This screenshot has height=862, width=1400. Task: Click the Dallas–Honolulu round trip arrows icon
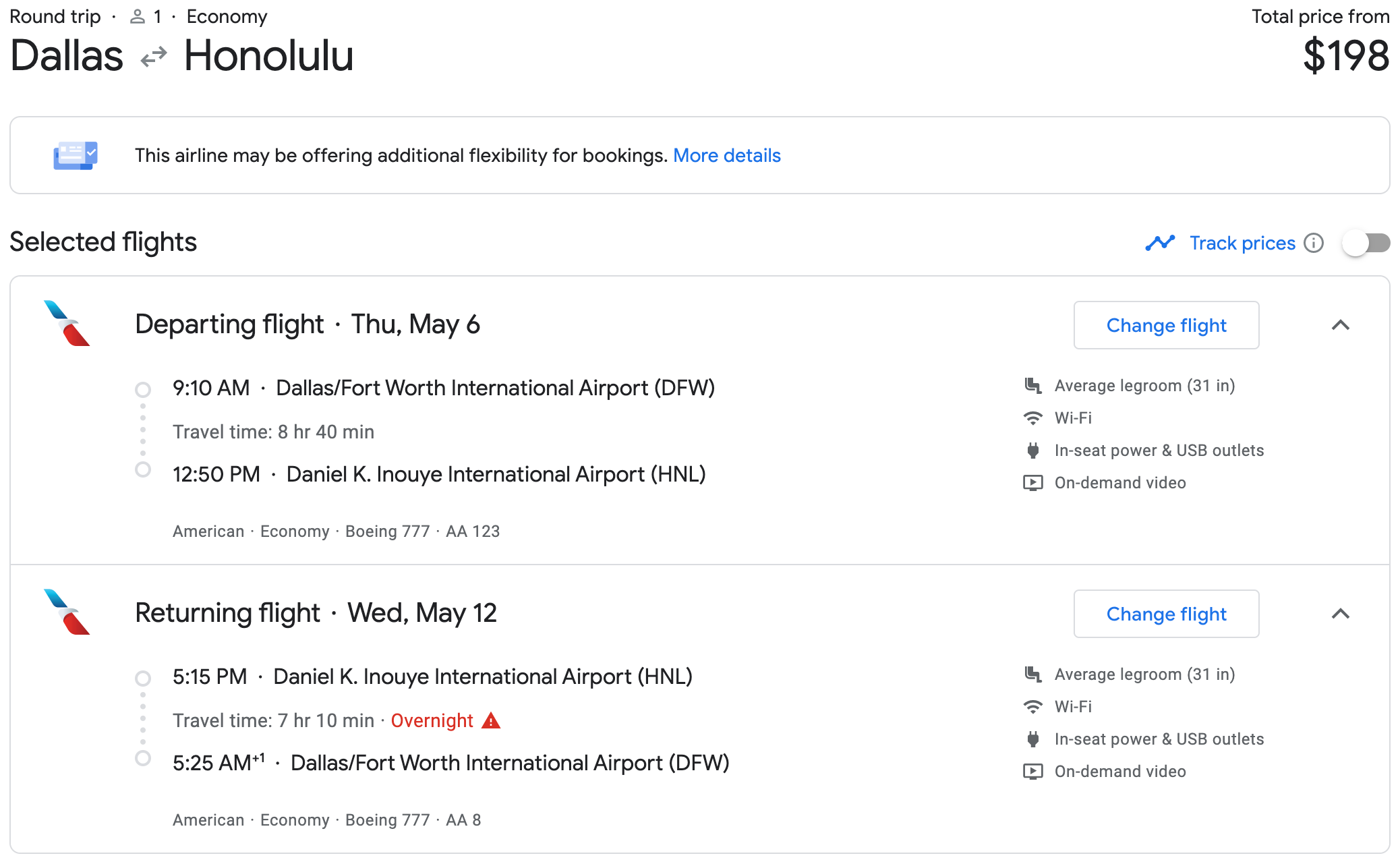(154, 57)
